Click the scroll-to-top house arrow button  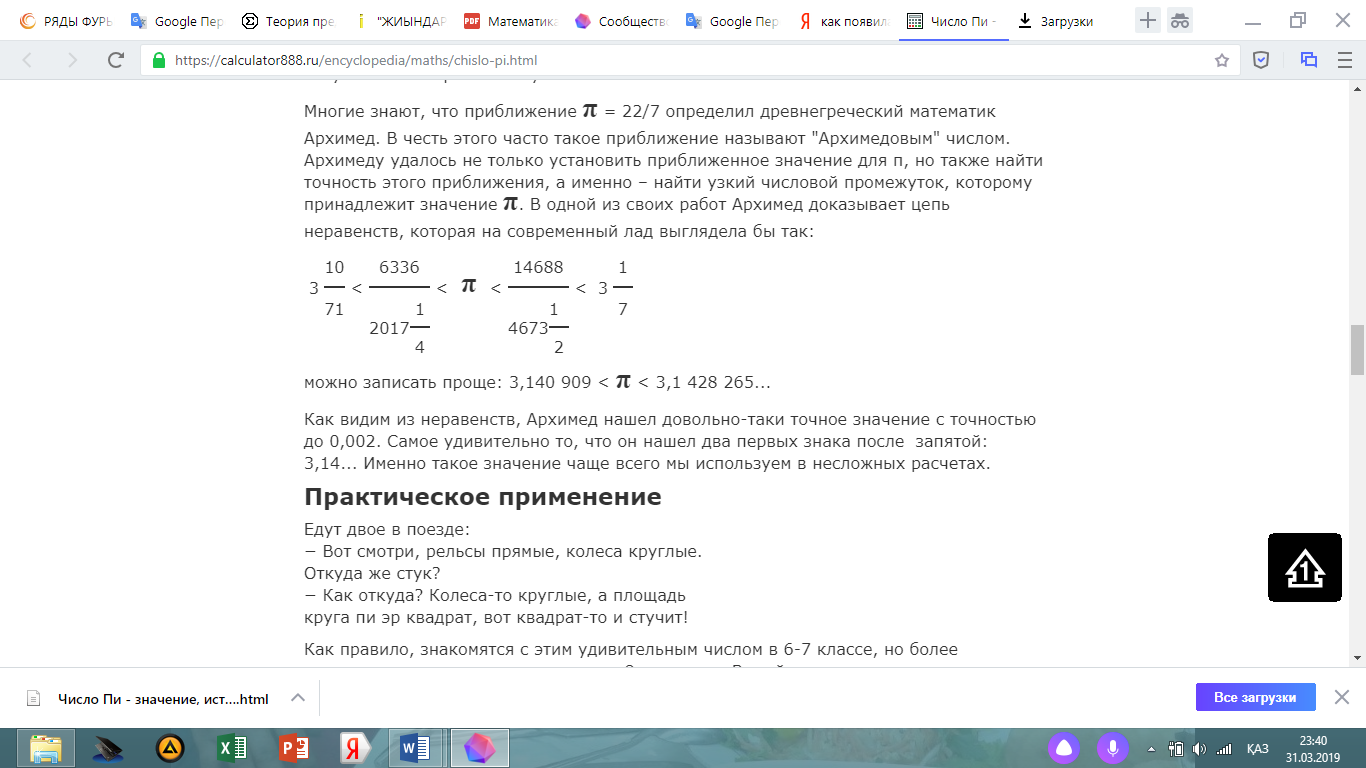pos(1305,568)
